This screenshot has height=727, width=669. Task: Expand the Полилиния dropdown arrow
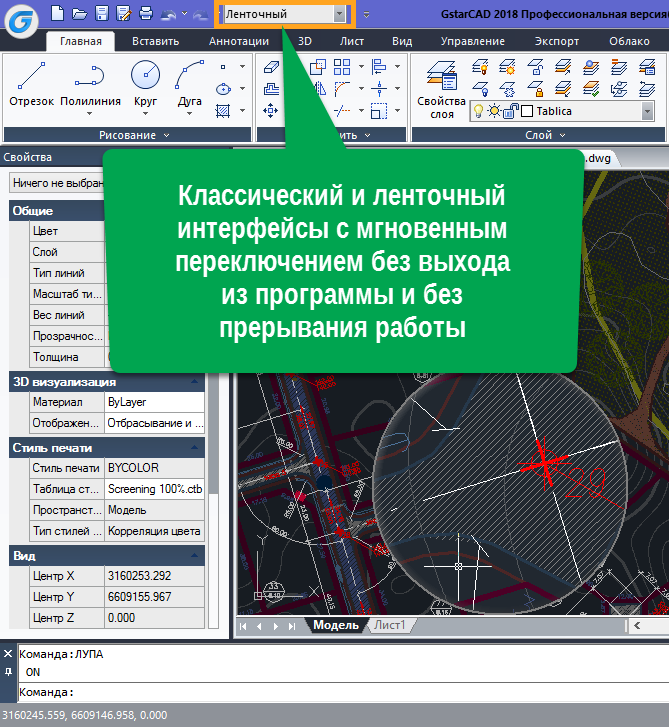pos(89,113)
